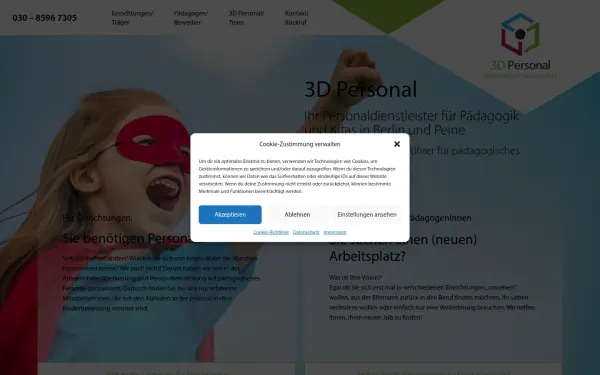
Task: Click the Akzeptieren button
Action: point(230,215)
